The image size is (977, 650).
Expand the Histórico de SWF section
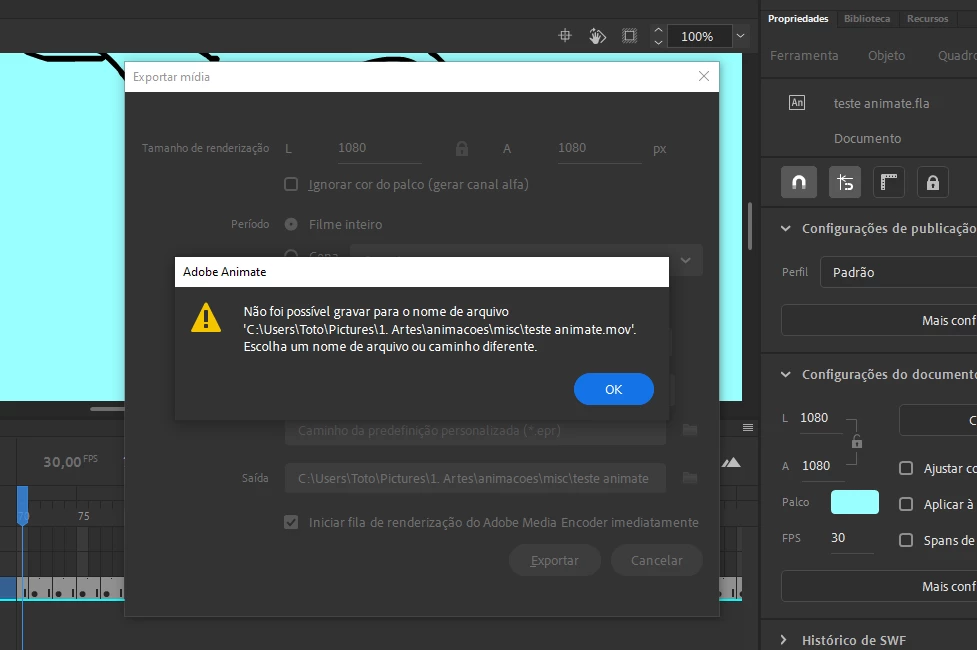(784, 640)
